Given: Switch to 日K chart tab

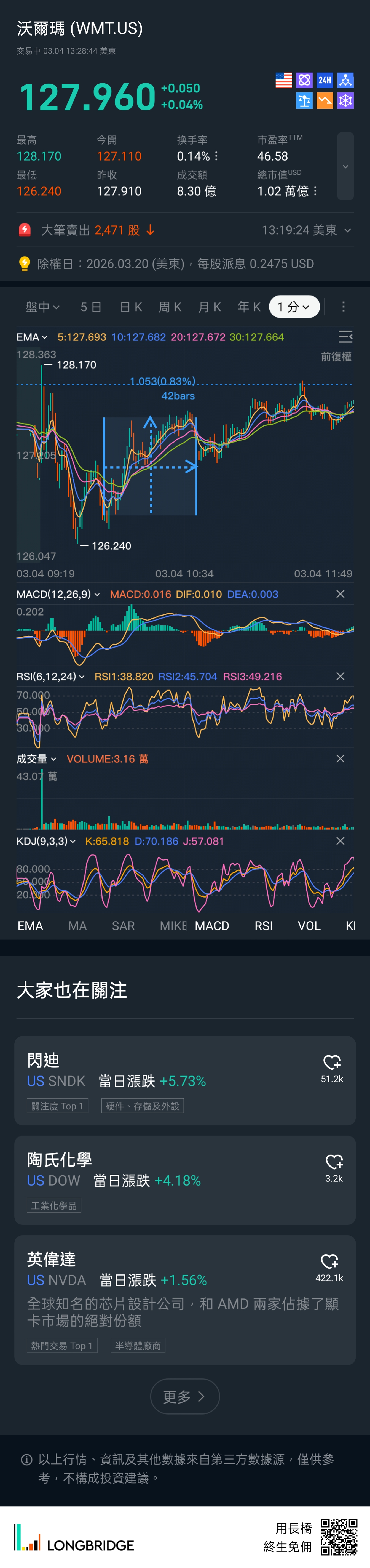Looking at the screenshot, I should [x=131, y=307].
